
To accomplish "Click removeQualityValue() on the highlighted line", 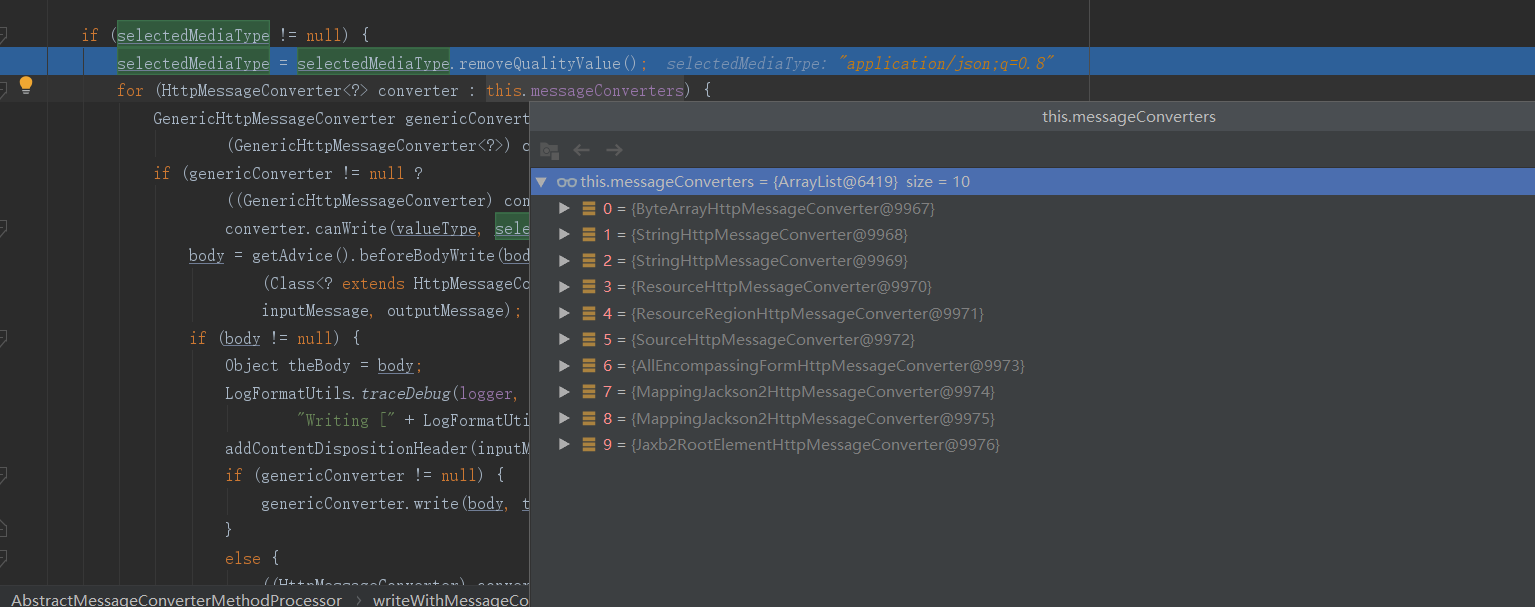I will point(548,64).
